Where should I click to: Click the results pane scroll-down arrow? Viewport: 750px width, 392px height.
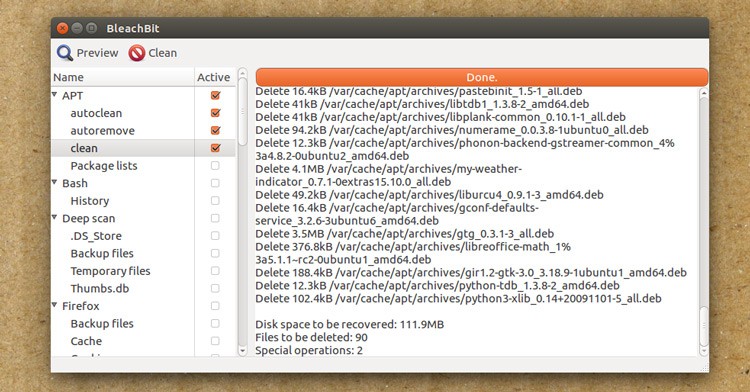click(704, 350)
